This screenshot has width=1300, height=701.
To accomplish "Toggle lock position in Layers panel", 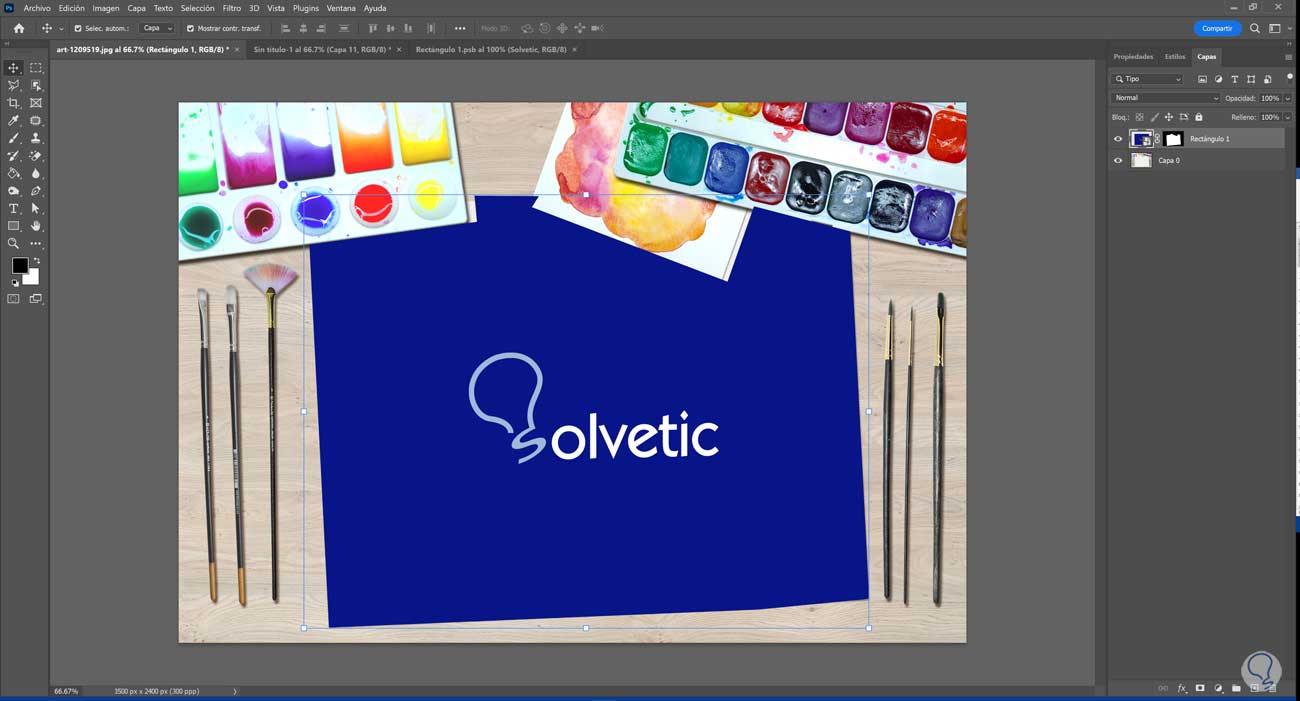I will 1169,117.
